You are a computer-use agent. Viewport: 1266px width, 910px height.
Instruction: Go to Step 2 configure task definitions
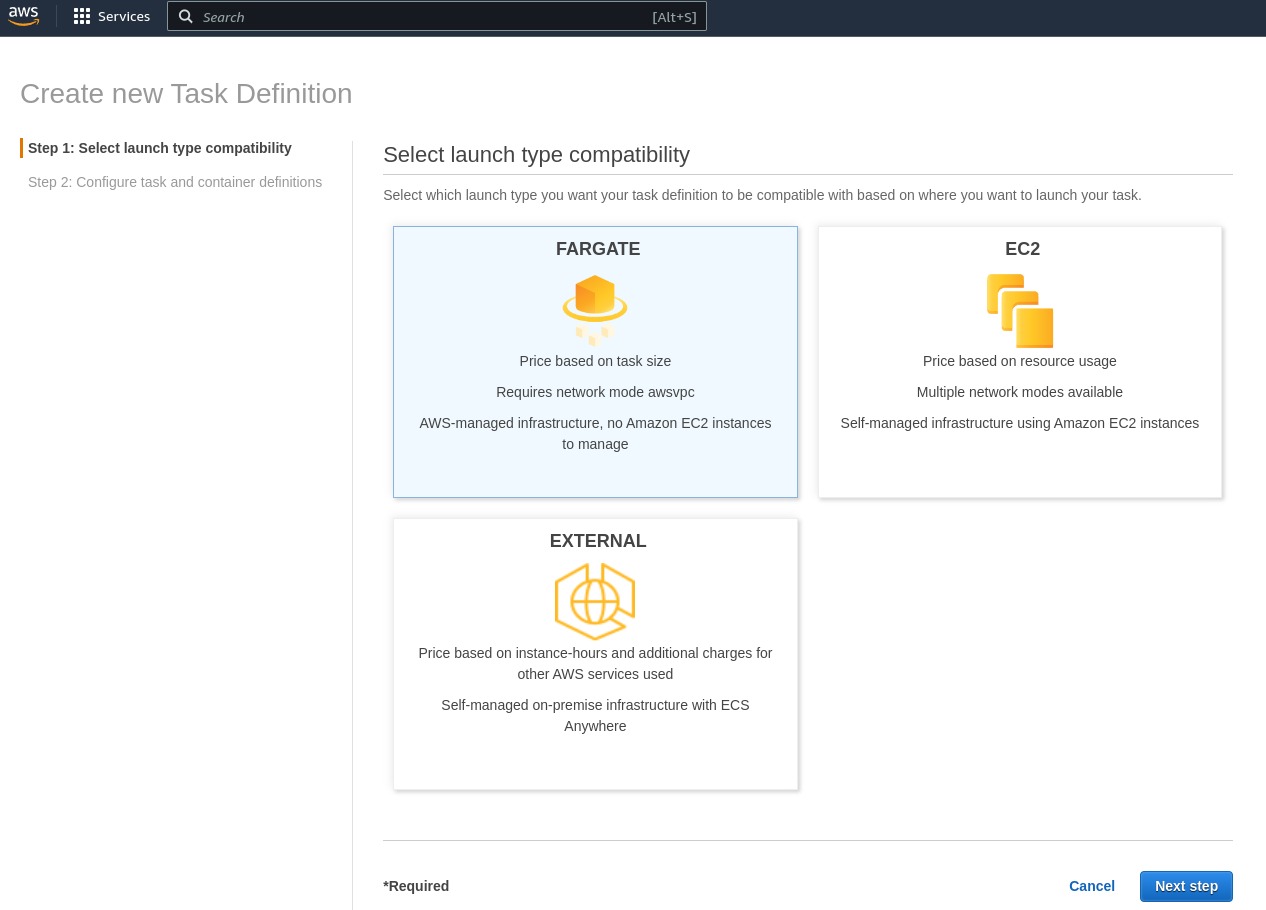[x=175, y=182]
